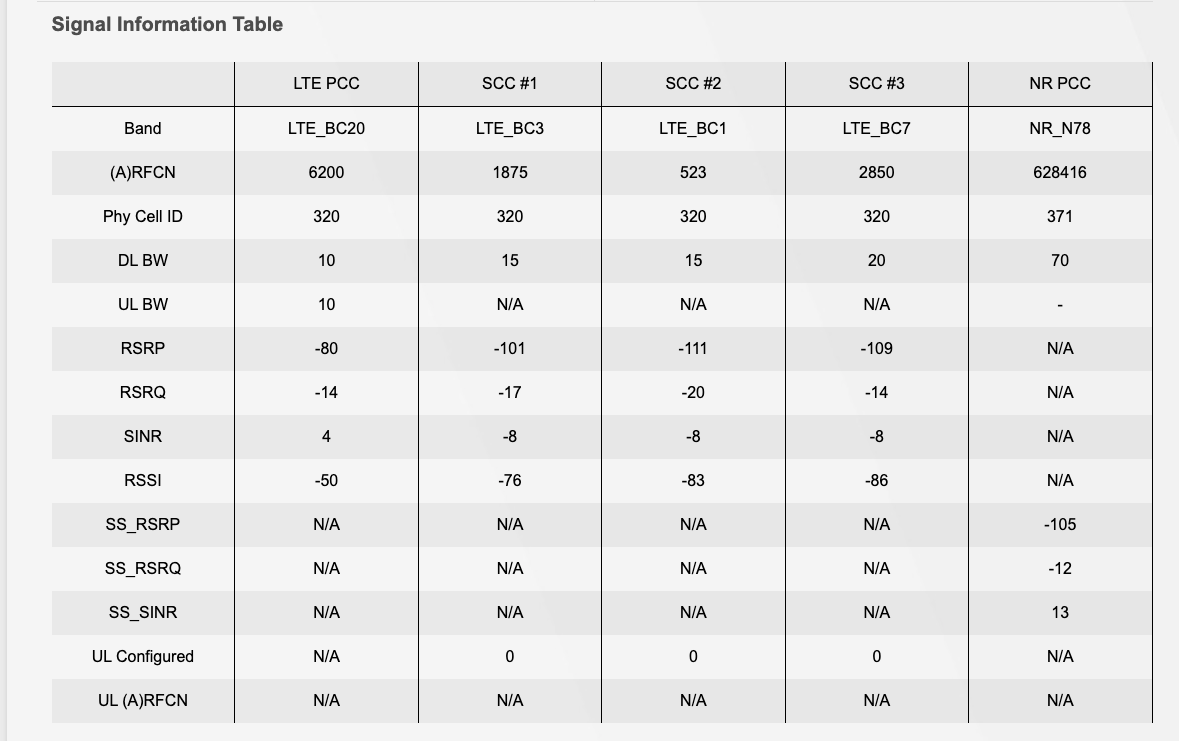Screen dimensions: 1179x741
Task: Click the SCC #1 column header
Action: point(509,83)
